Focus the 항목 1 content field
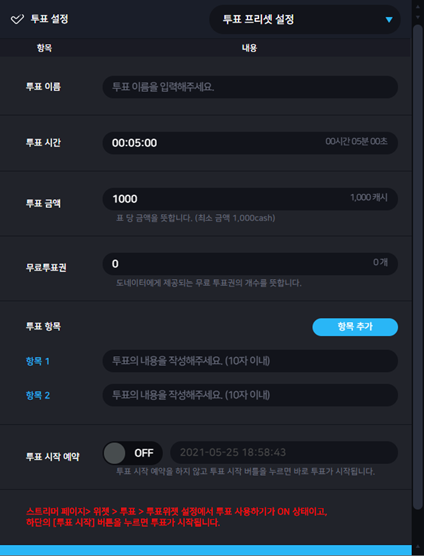This screenshot has height=556, width=424. click(x=250, y=361)
